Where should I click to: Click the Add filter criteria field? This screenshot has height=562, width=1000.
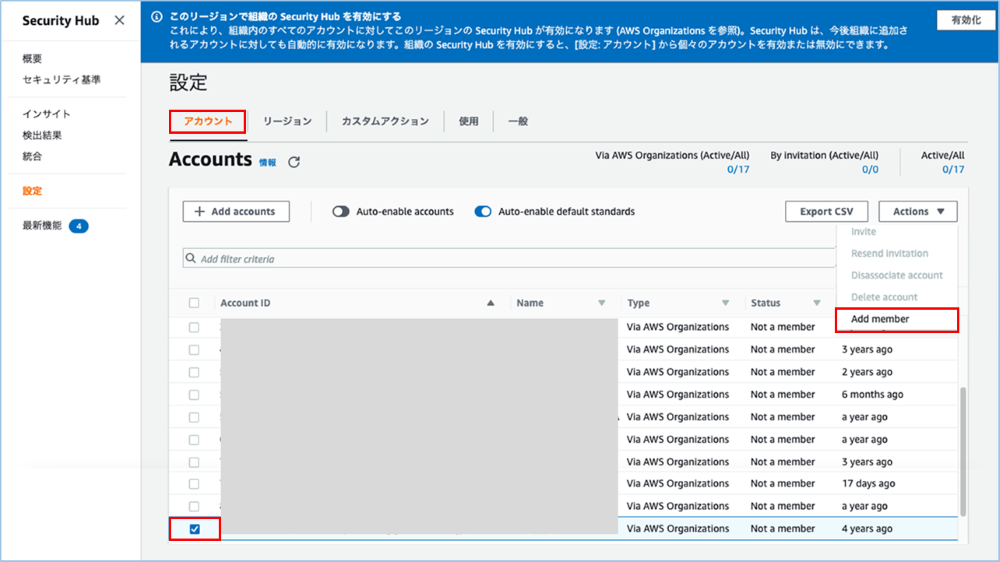click(500, 259)
